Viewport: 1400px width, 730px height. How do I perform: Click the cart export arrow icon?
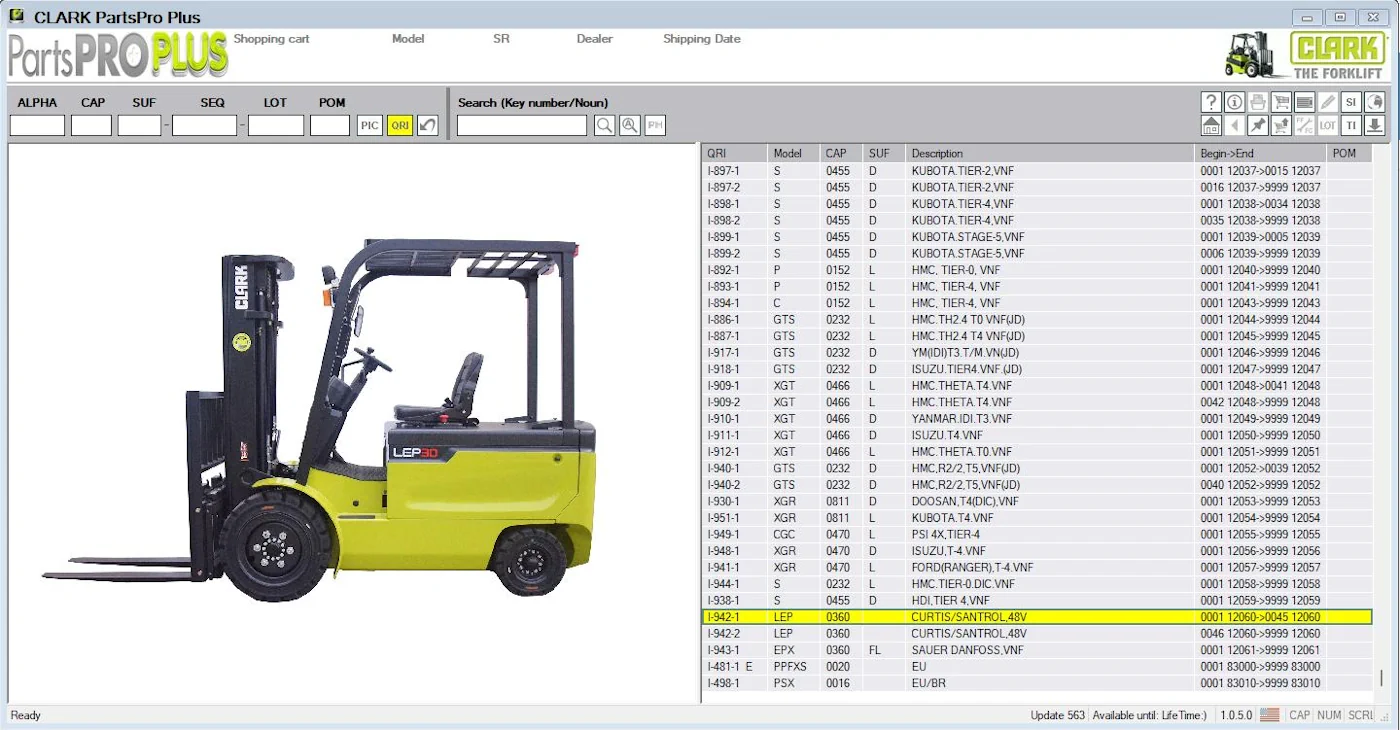1281,125
